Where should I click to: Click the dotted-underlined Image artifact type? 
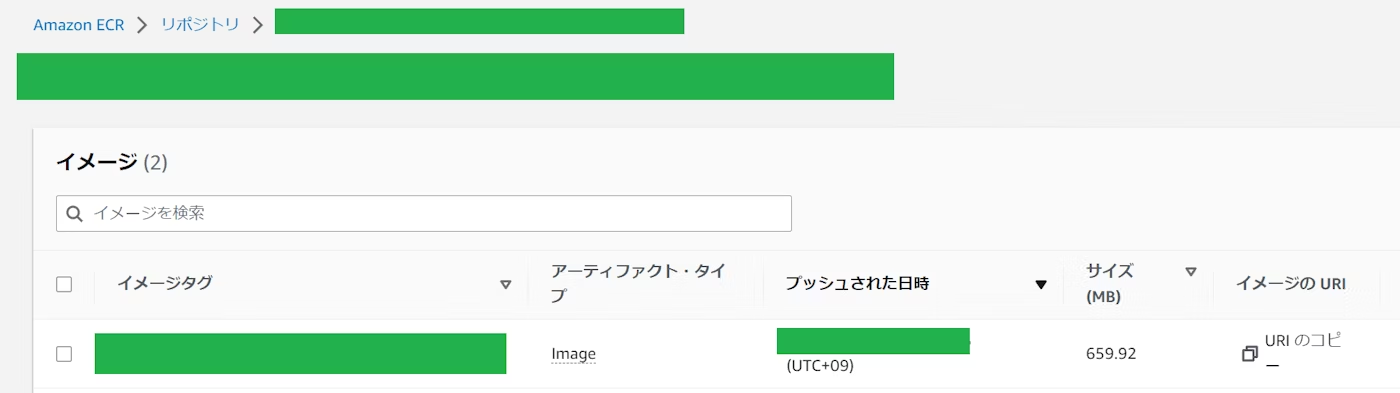coord(573,354)
